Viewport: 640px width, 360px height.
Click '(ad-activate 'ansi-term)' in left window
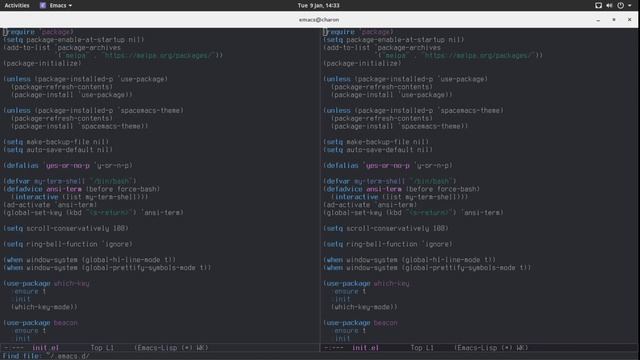pos(50,205)
